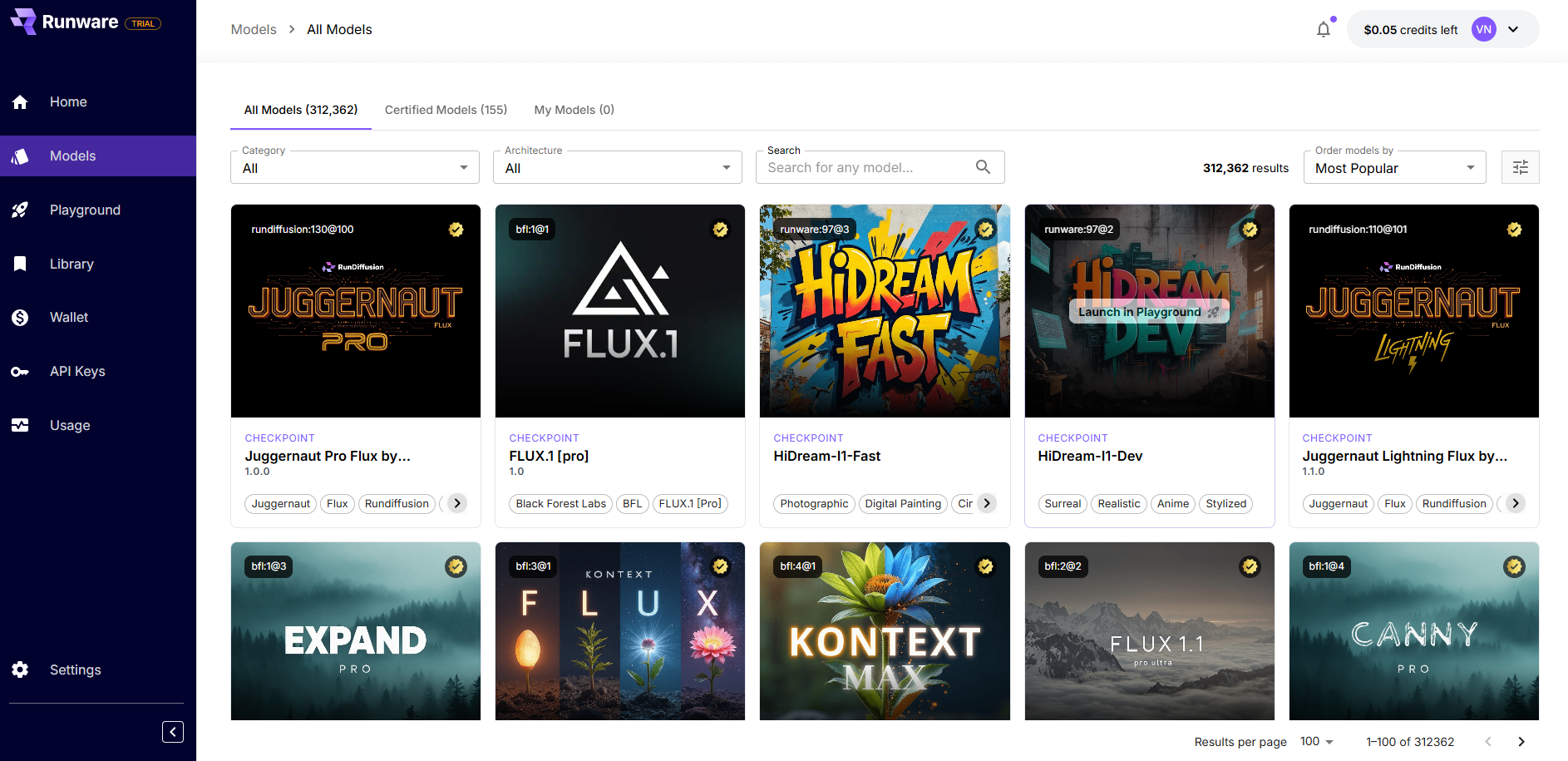This screenshot has height=761, width=1568.
Task: Collapse the sidebar with arrow button
Action: 173,732
